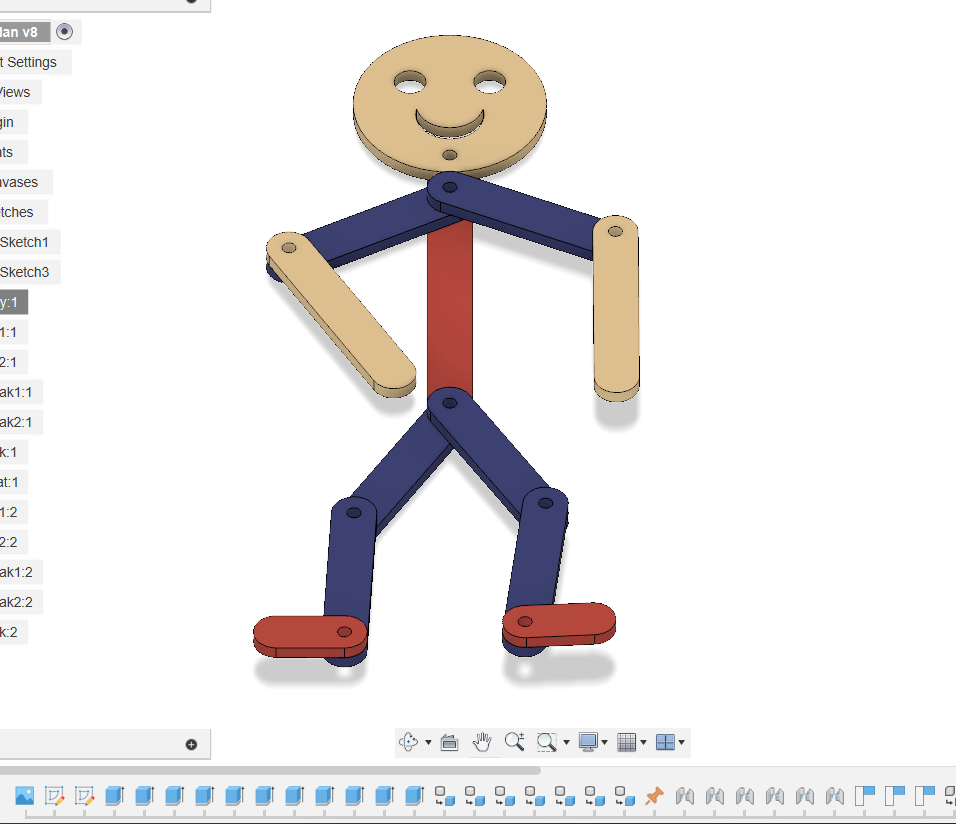Click the Zoom Window tool icon

546,742
